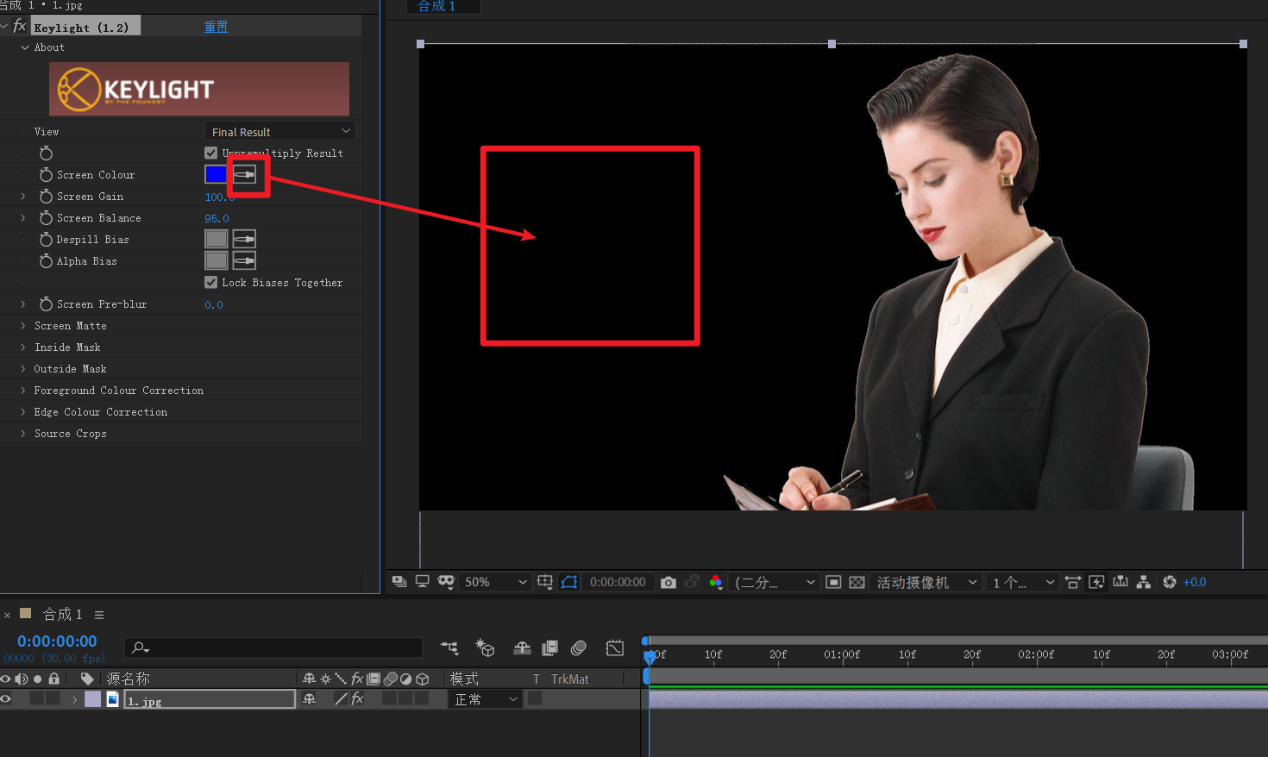This screenshot has height=757, width=1268.
Task: Toggle solo box for the 1.jpg layer
Action: click(37, 699)
